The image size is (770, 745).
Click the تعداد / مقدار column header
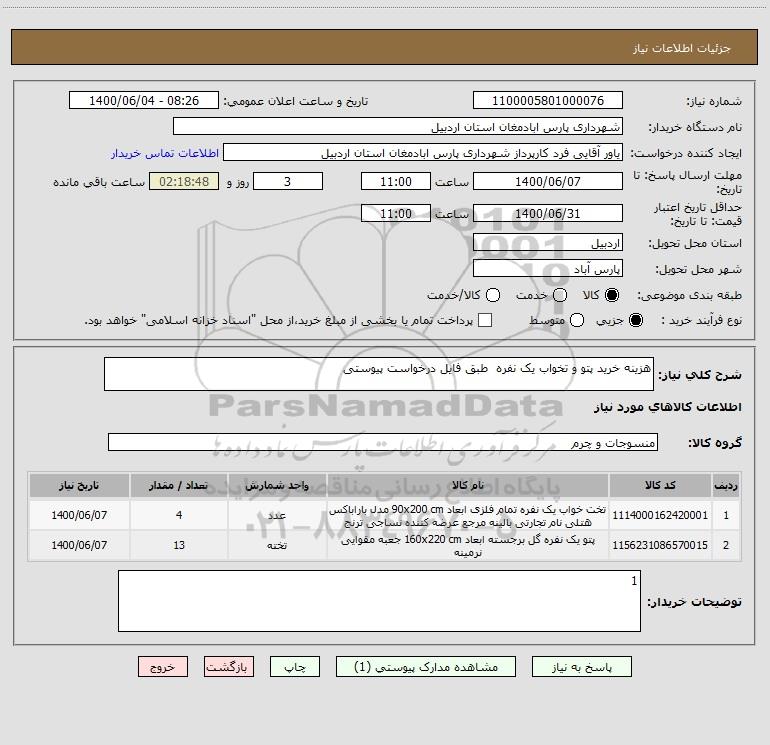pyautogui.click(x=179, y=485)
